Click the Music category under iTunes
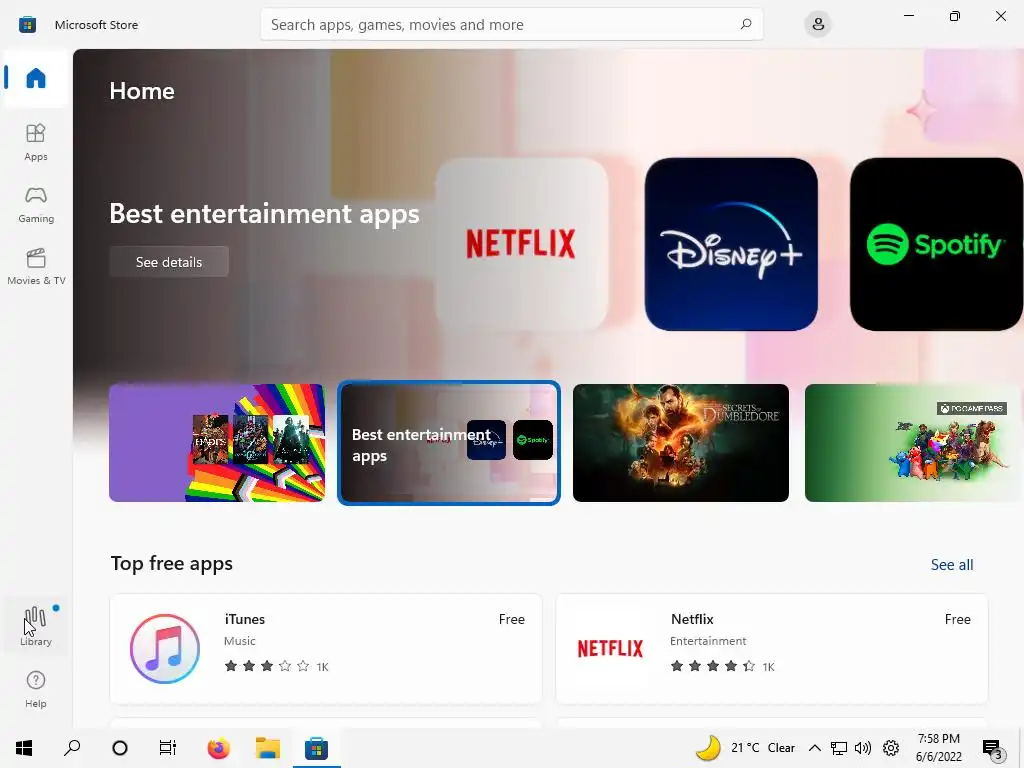 [x=240, y=641]
